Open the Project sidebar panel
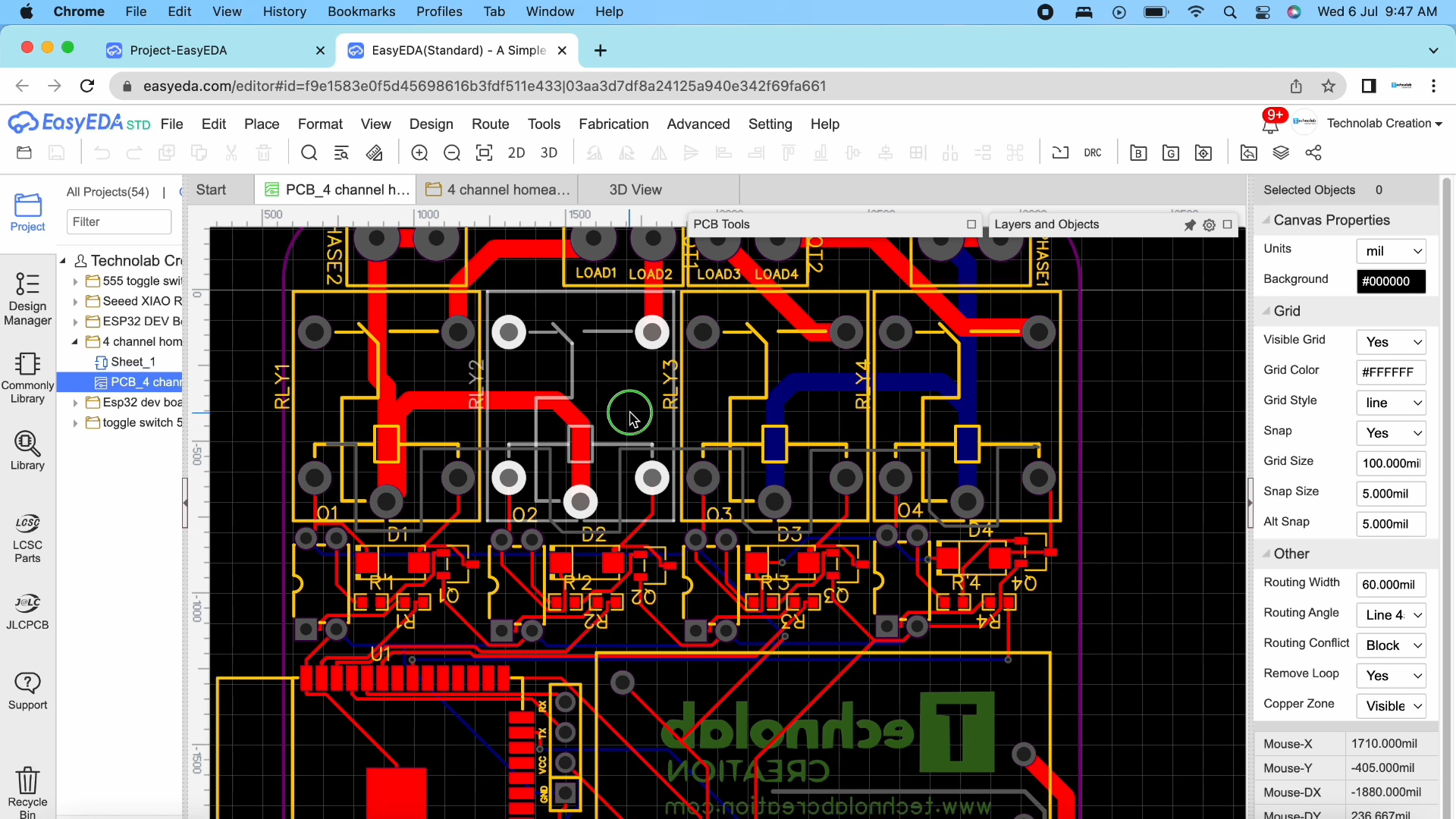Screen dimensions: 1456x819 click(x=28, y=212)
